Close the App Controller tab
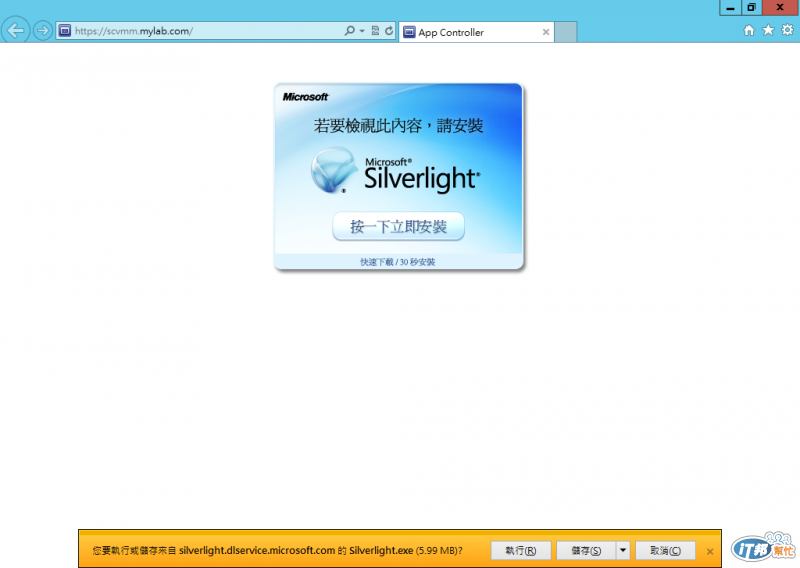 tap(546, 32)
